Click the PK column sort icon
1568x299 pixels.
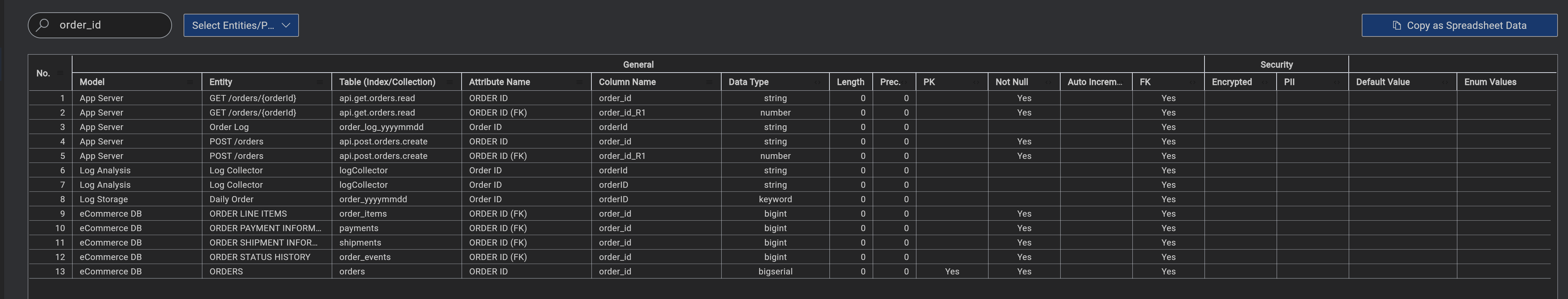point(976,82)
